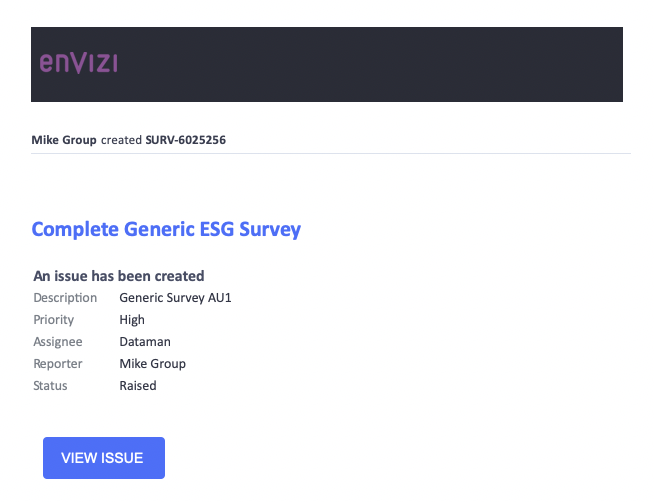Click the Raised status value

138,386
